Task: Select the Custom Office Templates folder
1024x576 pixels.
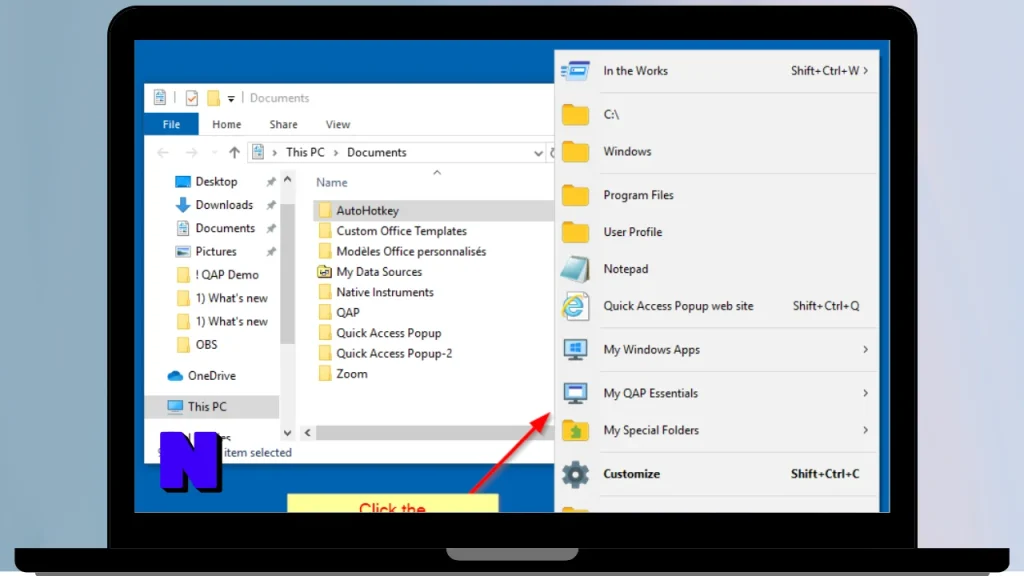Action: [402, 231]
